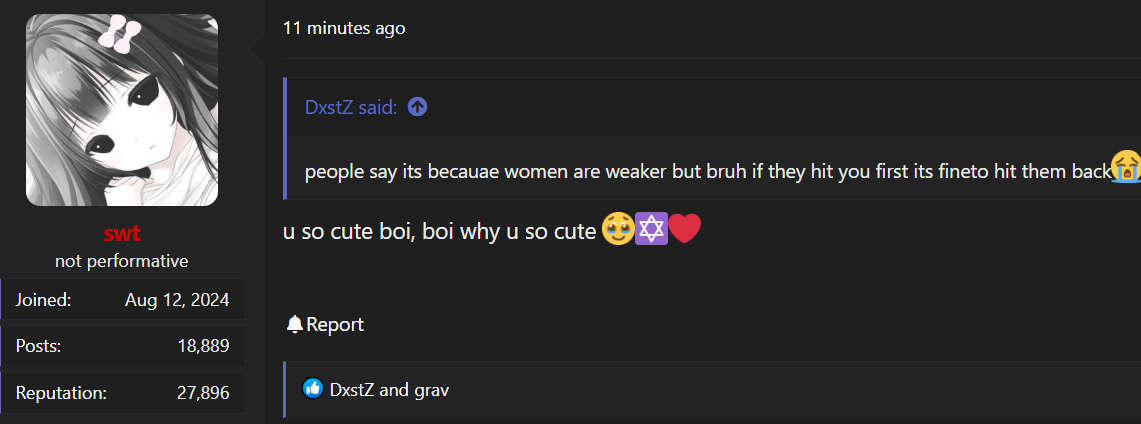Image resolution: width=1141 pixels, height=424 pixels.
Task: Click the 'u so cute boi' post text
Action: pos(440,232)
